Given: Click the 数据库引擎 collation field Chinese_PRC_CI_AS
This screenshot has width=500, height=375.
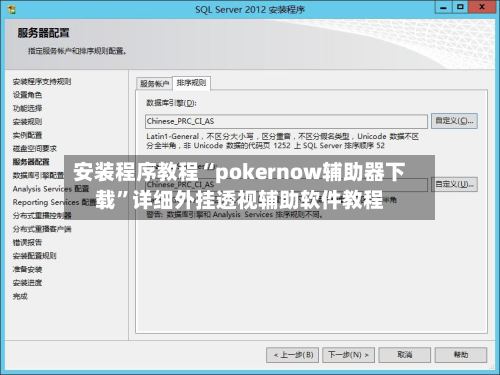Looking at the screenshot, I should click(x=286, y=121).
